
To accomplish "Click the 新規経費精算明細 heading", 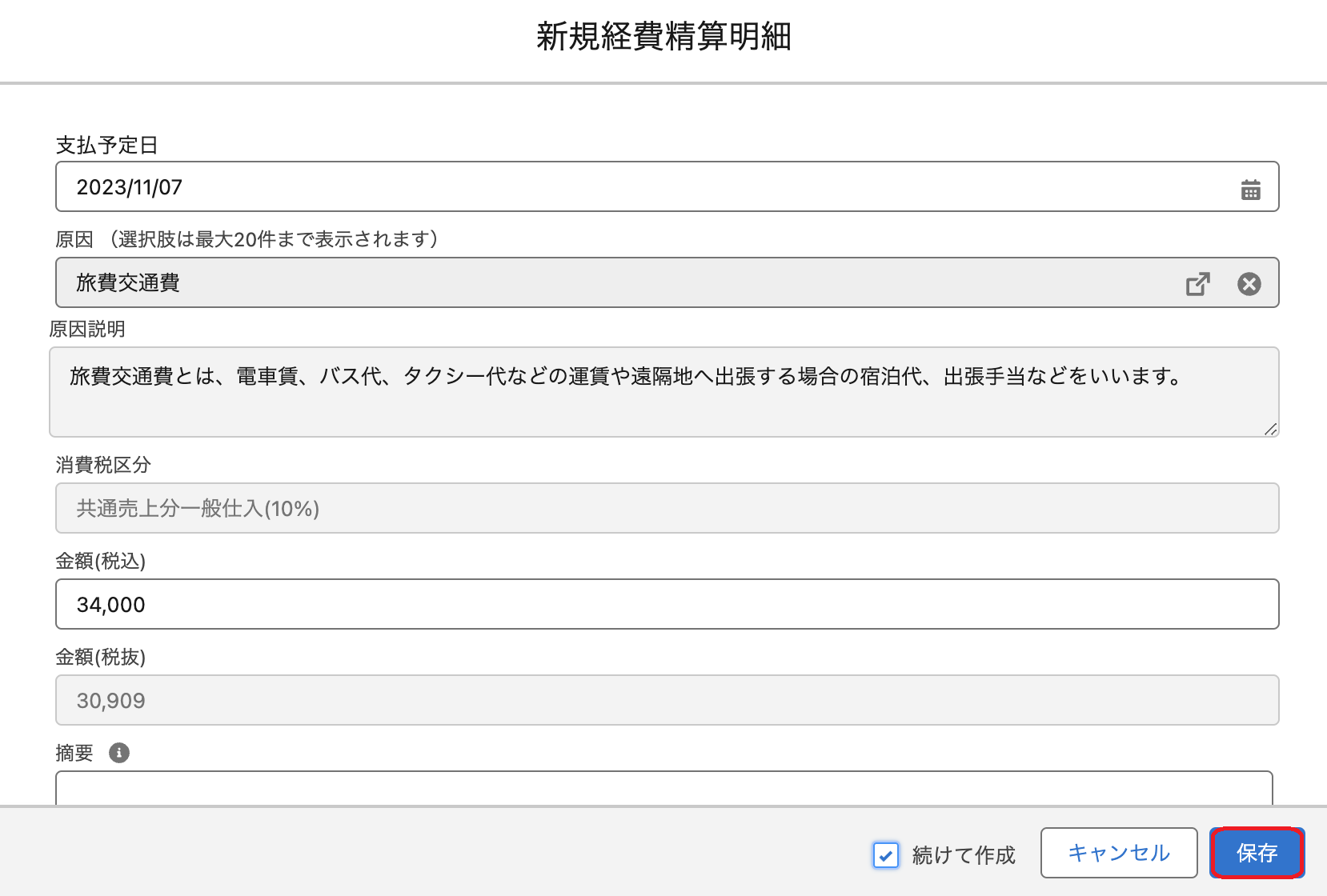I will tap(663, 37).
